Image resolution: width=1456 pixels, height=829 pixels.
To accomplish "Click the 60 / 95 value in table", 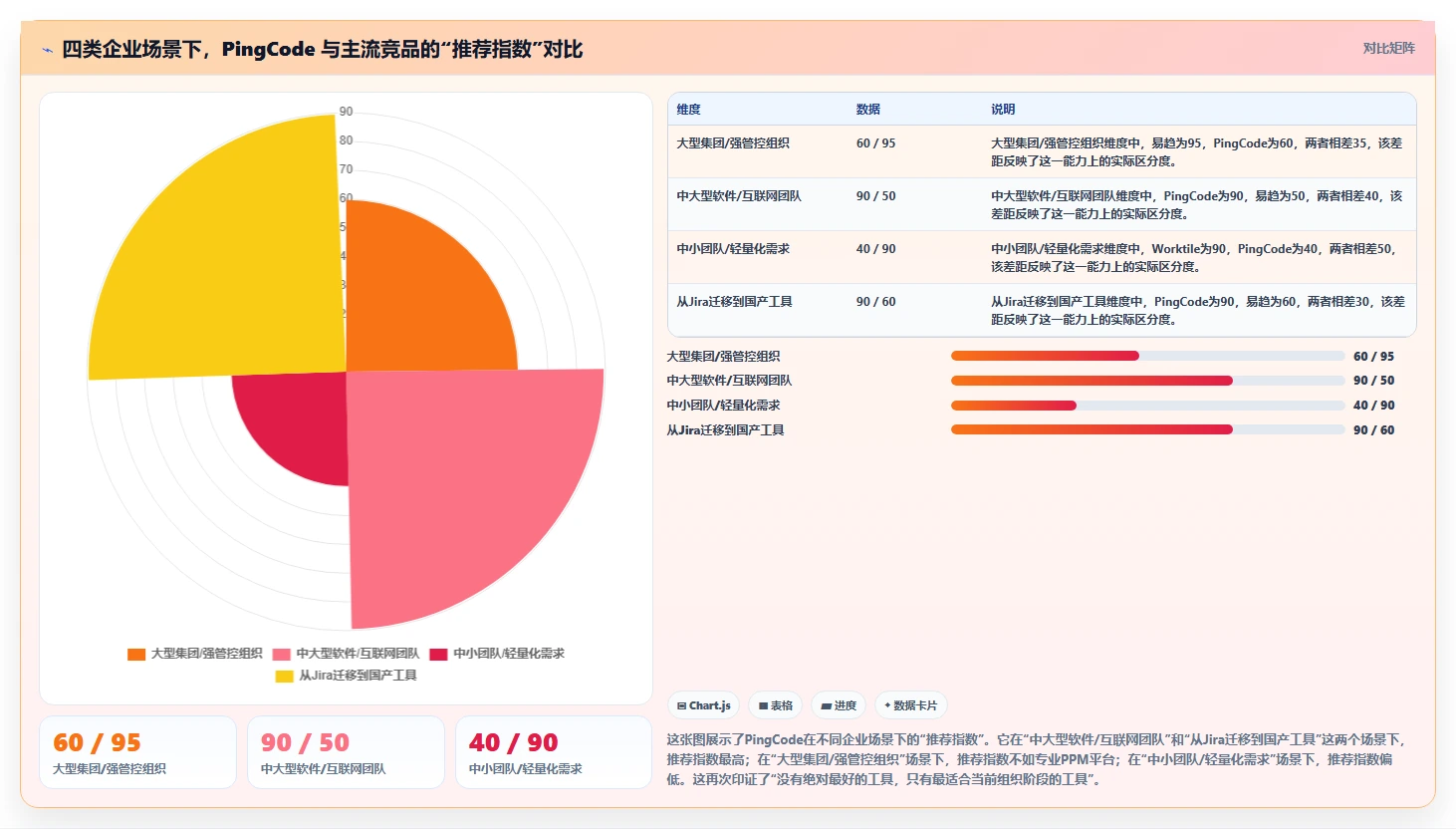I will (x=876, y=143).
